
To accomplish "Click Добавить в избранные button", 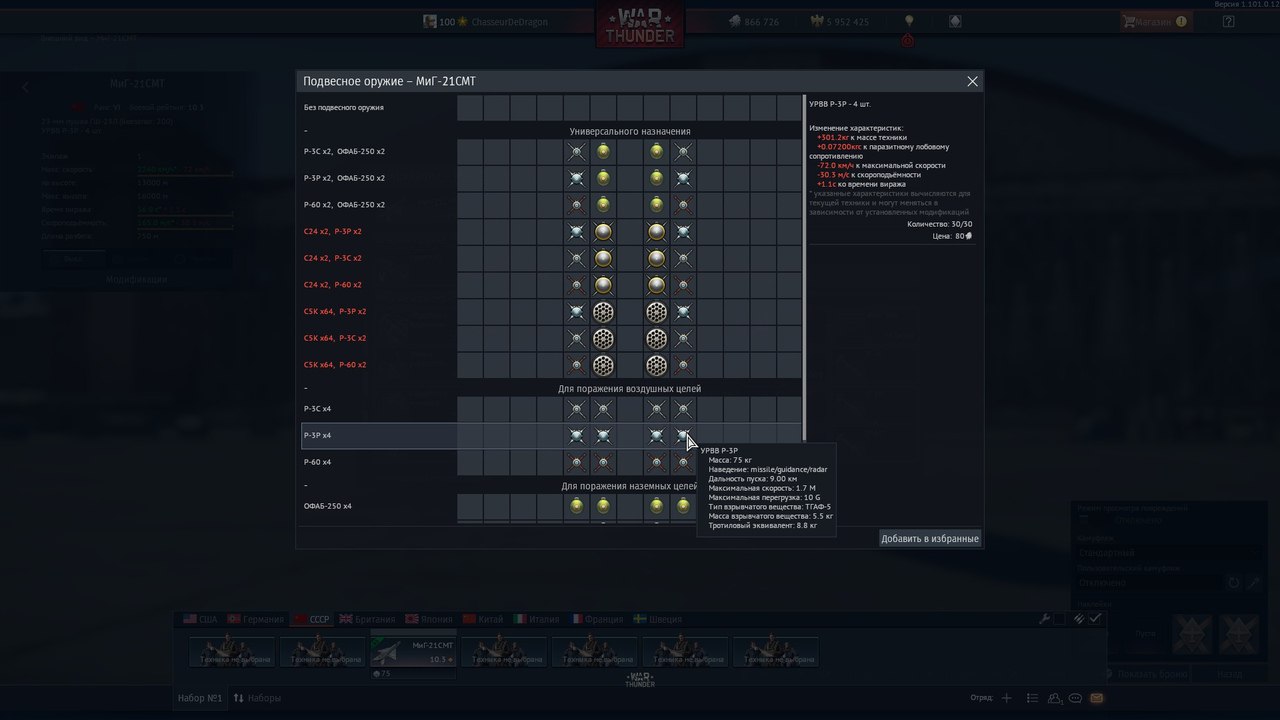I will [x=929, y=538].
